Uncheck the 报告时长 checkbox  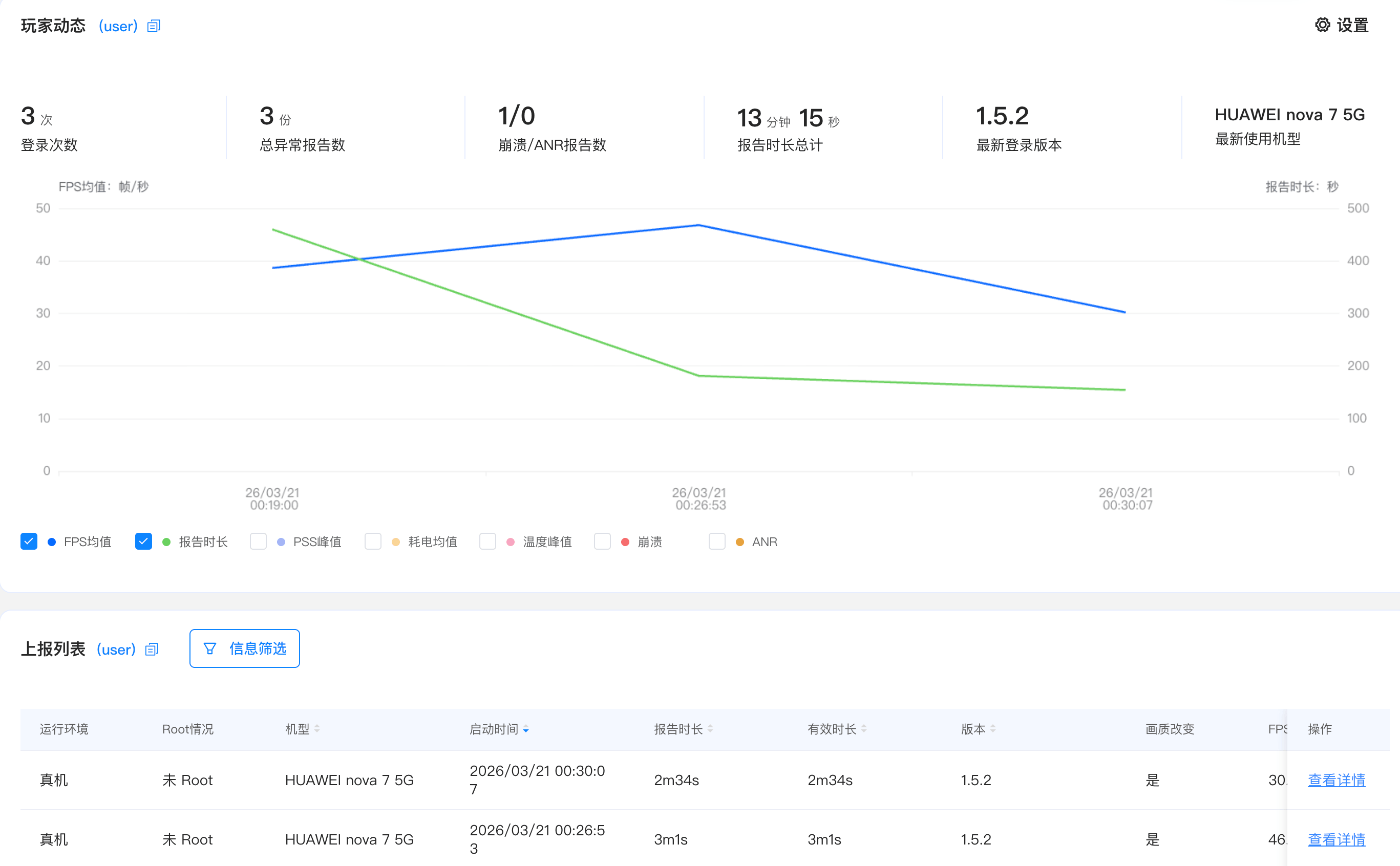(x=143, y=542)
